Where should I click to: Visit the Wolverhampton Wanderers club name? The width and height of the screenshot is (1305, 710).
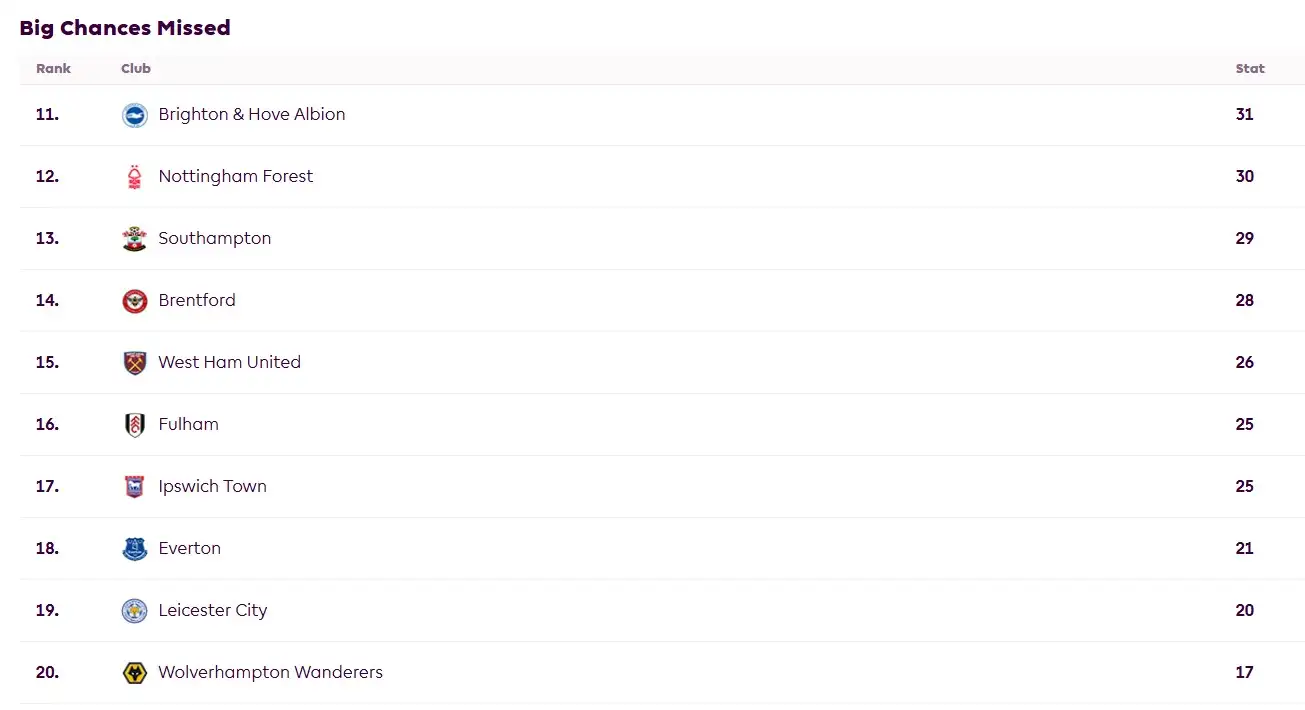[x=270, y=672]
